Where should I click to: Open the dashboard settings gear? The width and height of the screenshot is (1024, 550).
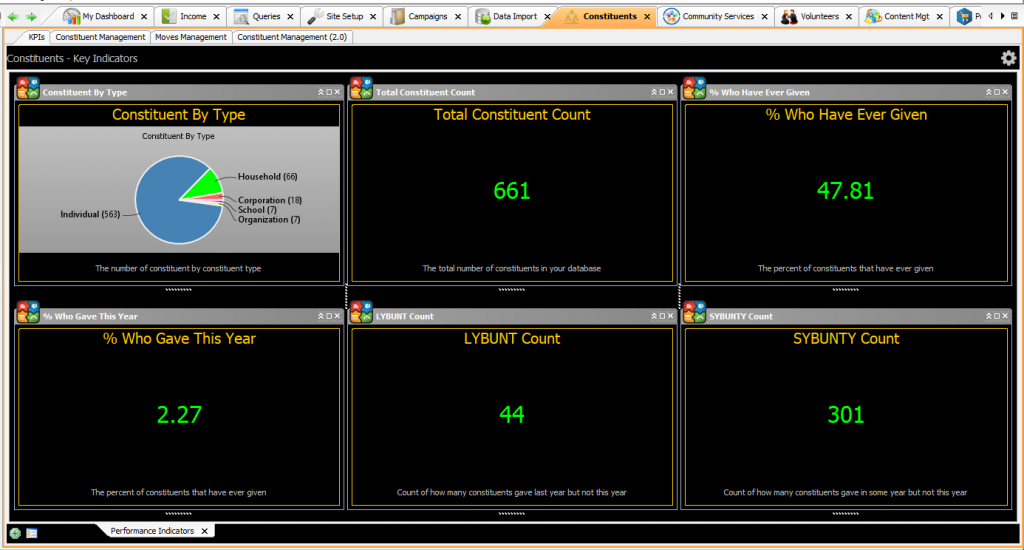[1008, 58]
